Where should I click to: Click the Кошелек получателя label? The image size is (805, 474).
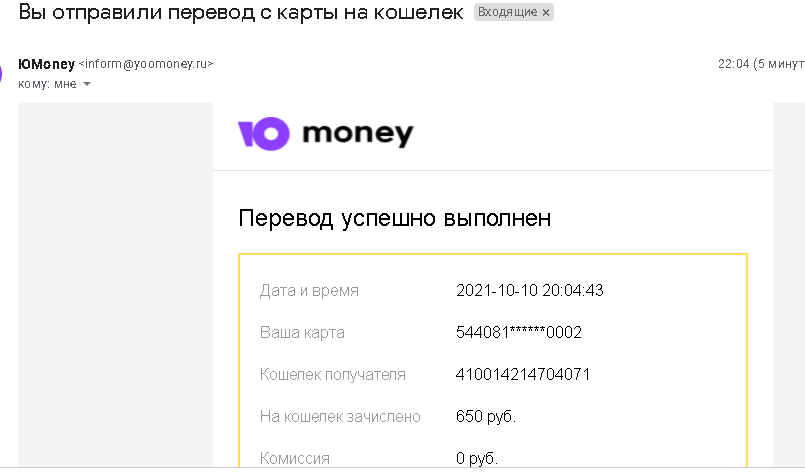[x=333, y=374]
